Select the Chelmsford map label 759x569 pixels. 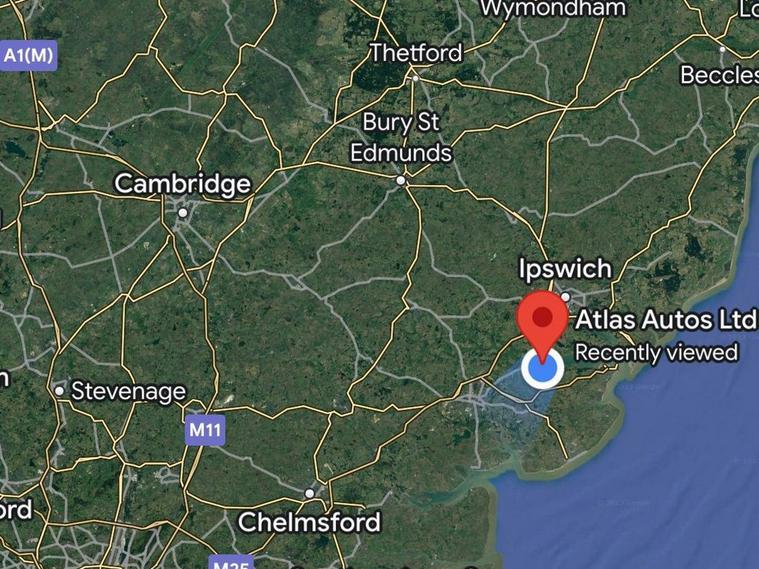[309, 523]
